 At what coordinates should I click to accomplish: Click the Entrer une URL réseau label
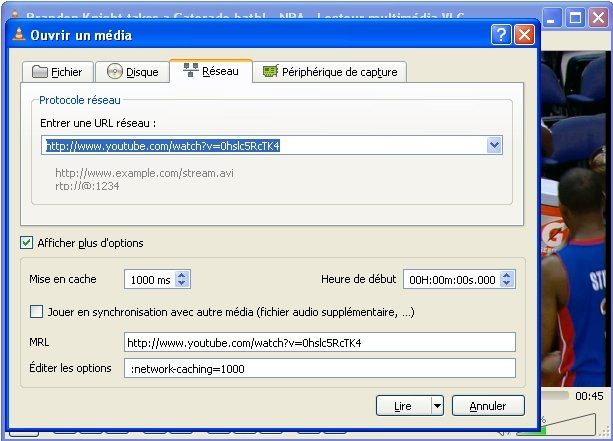pyautogui.click(x=98, y=123)
